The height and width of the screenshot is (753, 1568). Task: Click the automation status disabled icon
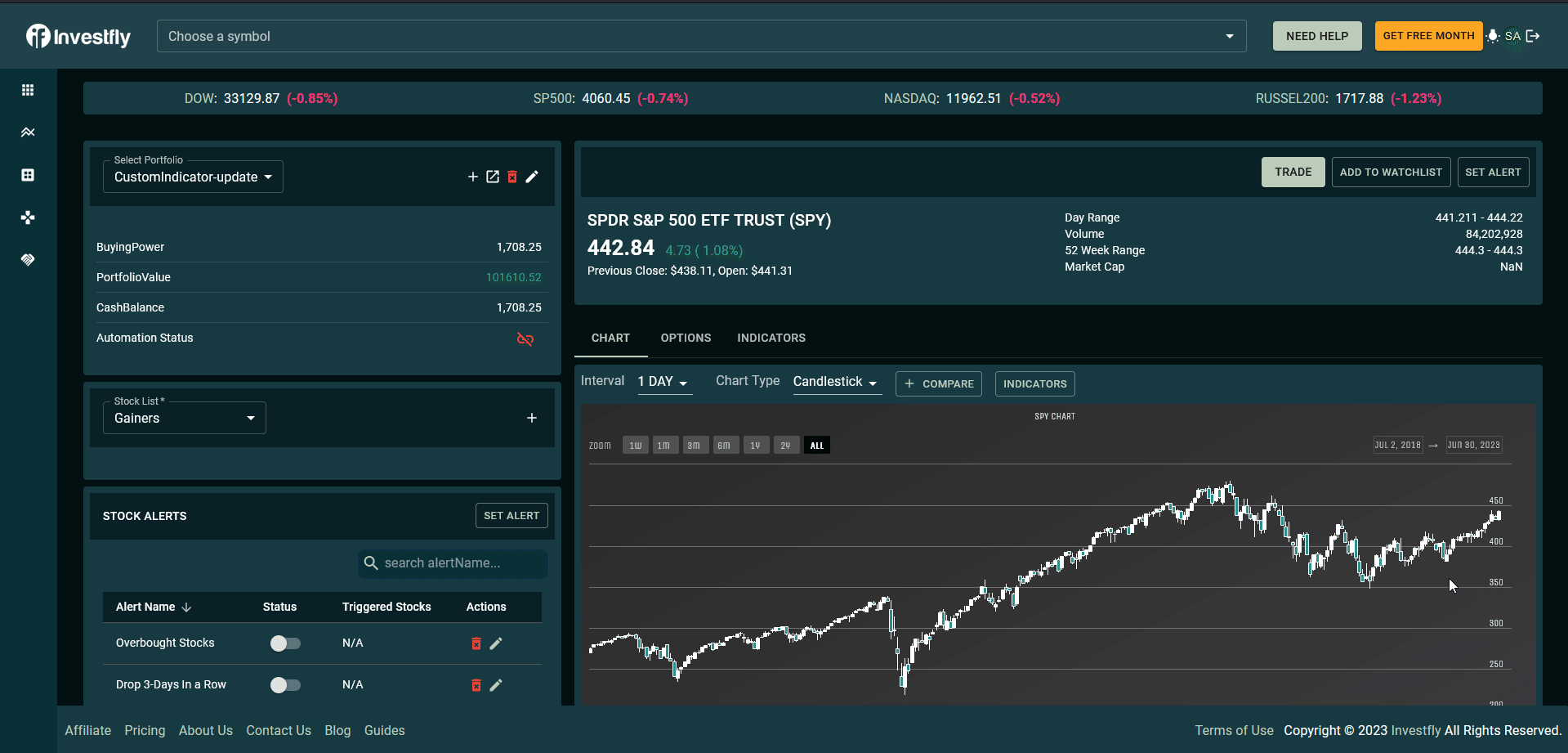click(525, 338)
